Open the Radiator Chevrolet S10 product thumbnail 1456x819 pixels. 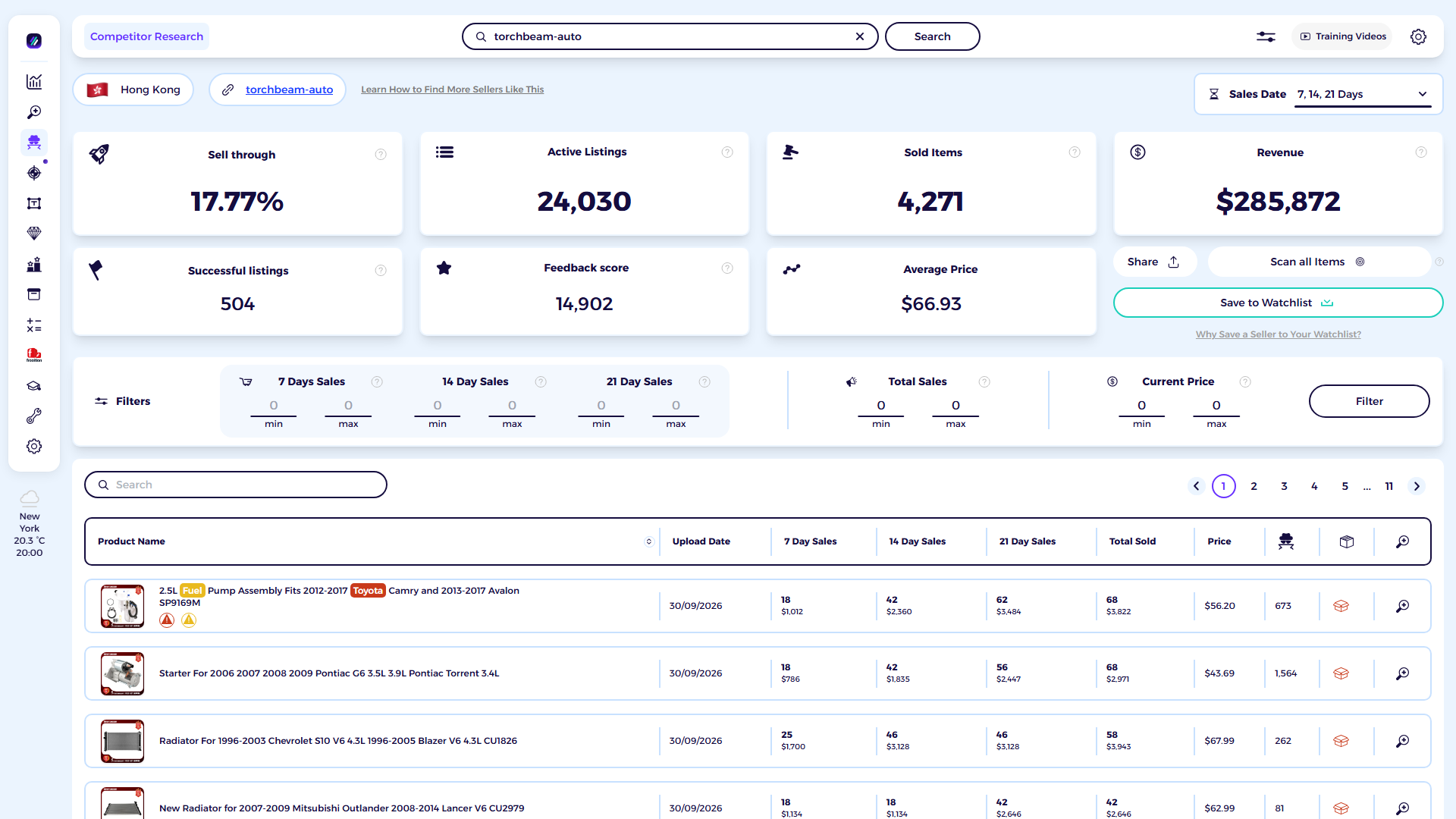[x=122, y=741]
